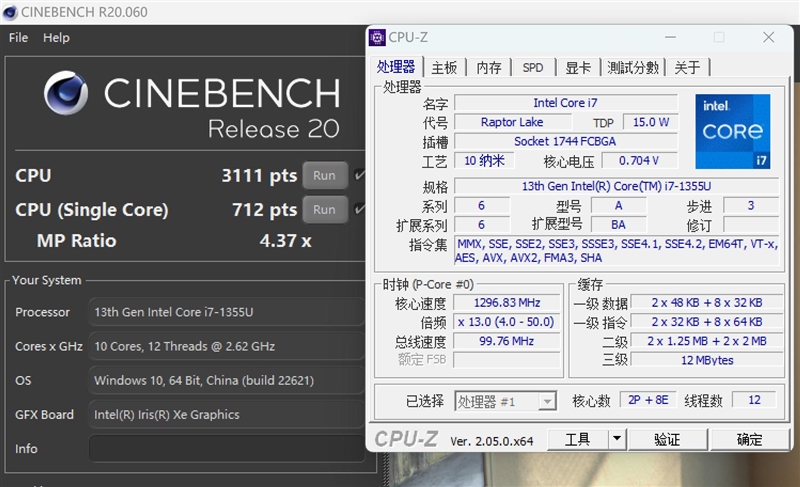Click the 三级 value 12 MBytes

tap(707, 360)
